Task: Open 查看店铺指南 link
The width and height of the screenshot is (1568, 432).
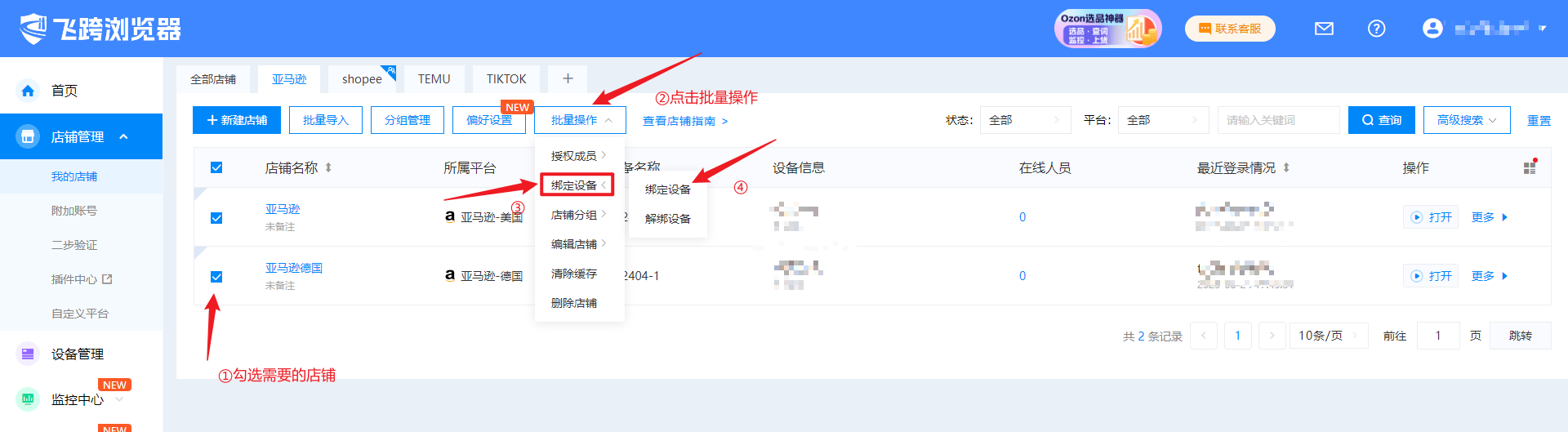Action: click(x=685, y=121)
